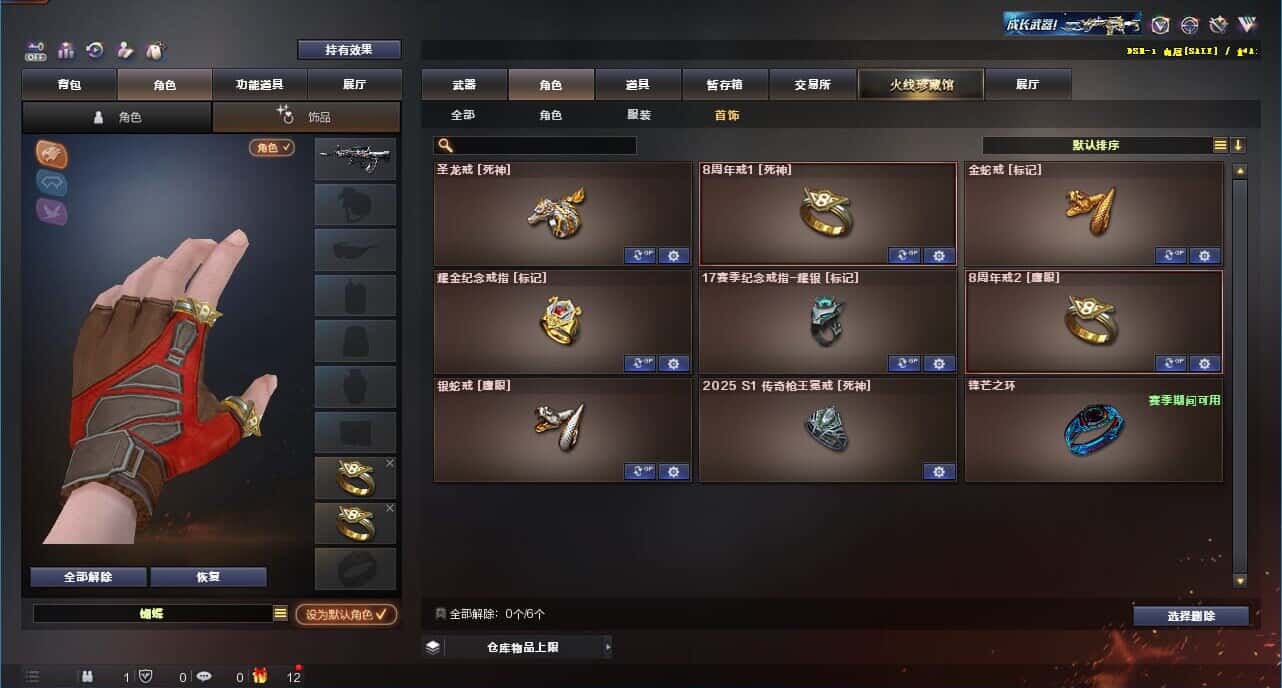Open the 默认排序 sort dropdown
Image resolution: width=1282 pixels, height=688 pixels.
tap(1097, 145)
